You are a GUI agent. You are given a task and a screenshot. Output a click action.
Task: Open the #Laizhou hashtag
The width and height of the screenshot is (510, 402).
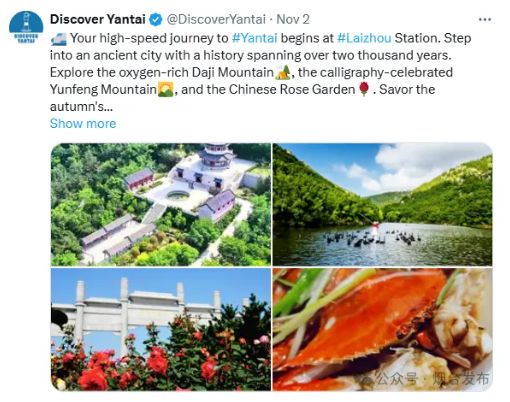[364, 38]
